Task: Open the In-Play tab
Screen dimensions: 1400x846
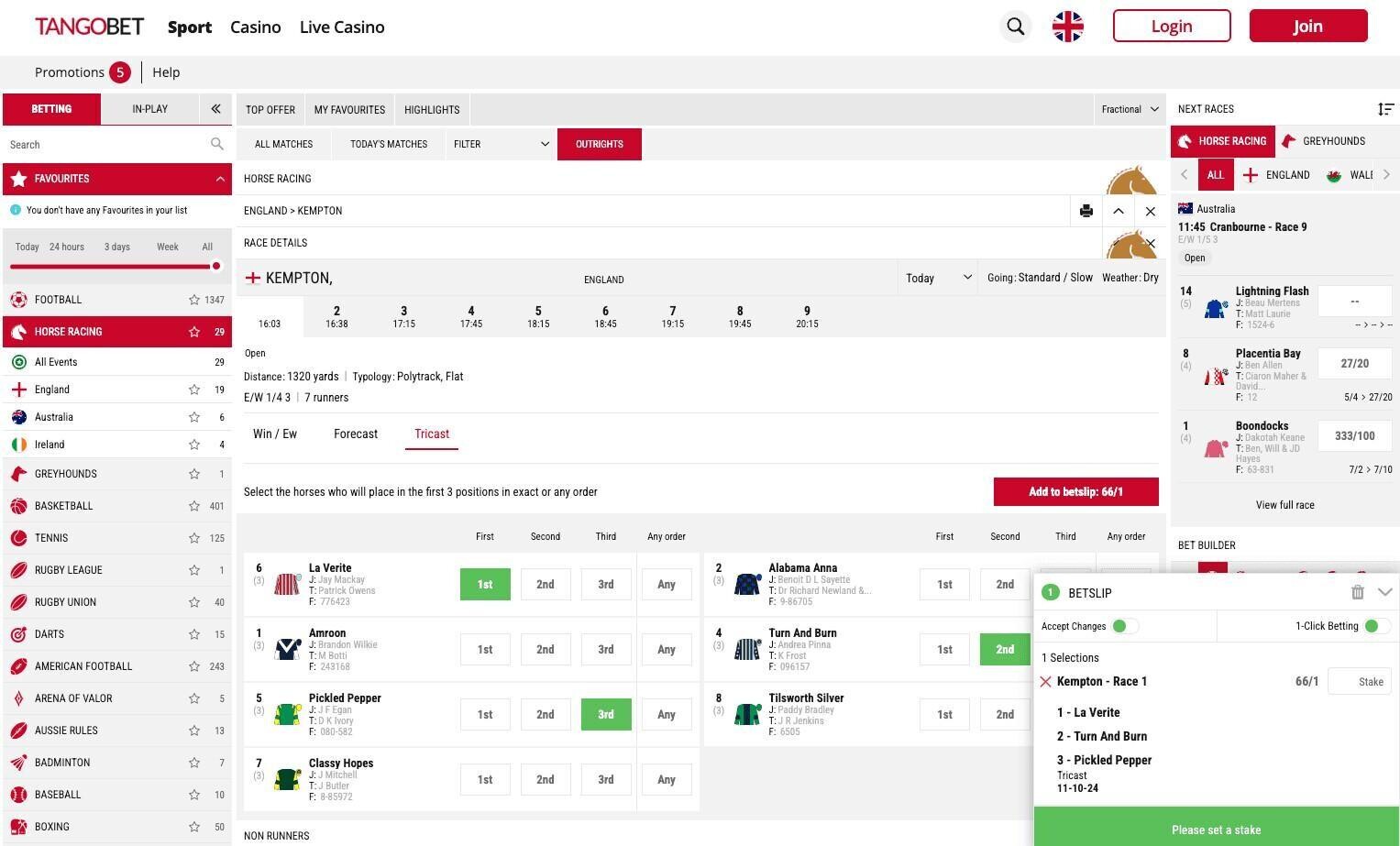Action: pos(149,109)
